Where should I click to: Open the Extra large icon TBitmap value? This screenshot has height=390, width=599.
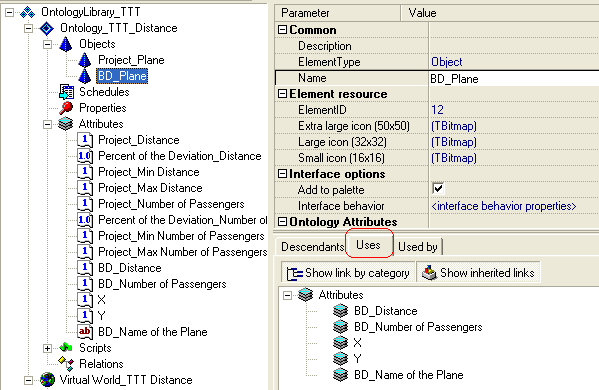(454, 126)
